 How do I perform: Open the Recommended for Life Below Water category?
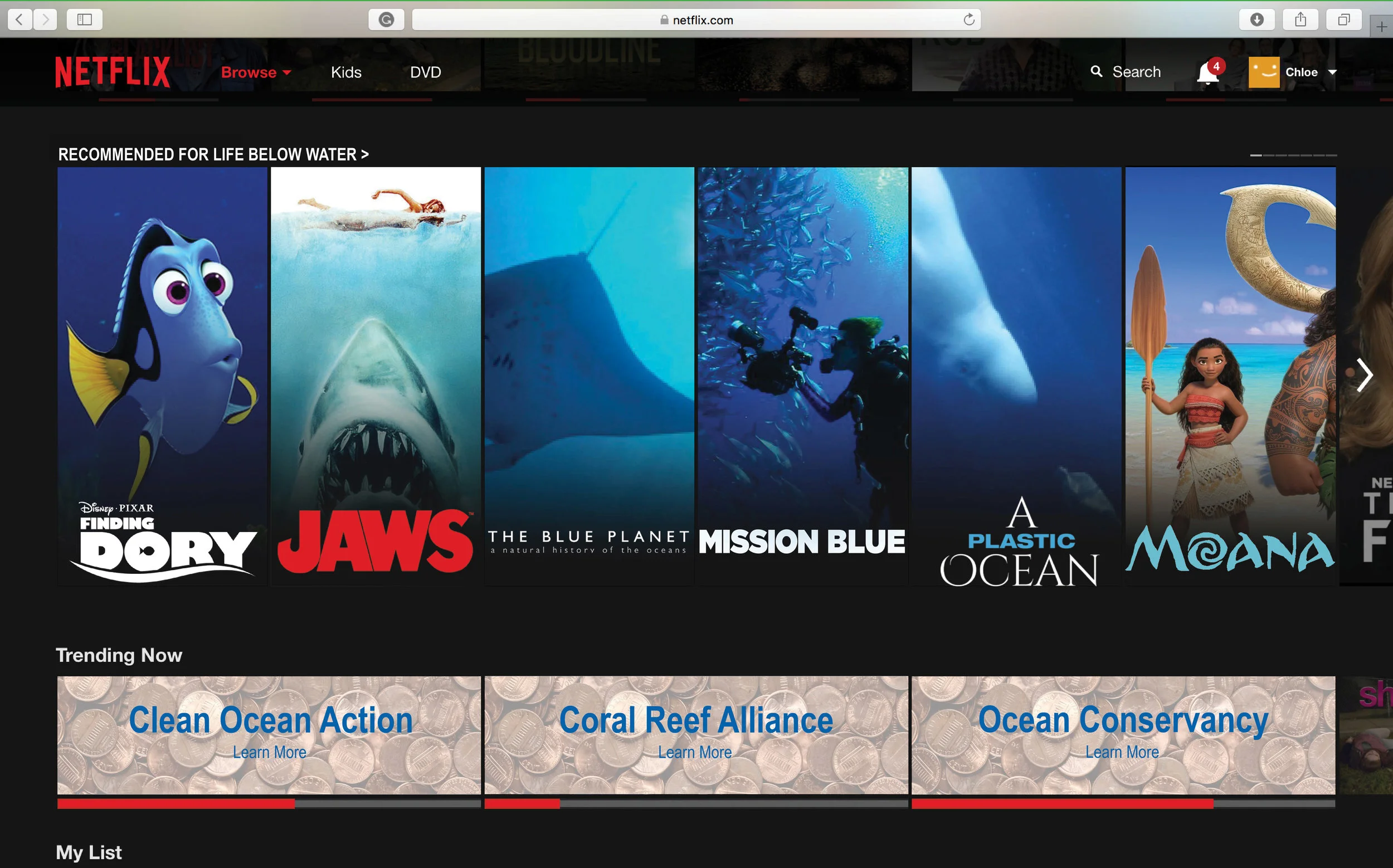click(213, 154)
